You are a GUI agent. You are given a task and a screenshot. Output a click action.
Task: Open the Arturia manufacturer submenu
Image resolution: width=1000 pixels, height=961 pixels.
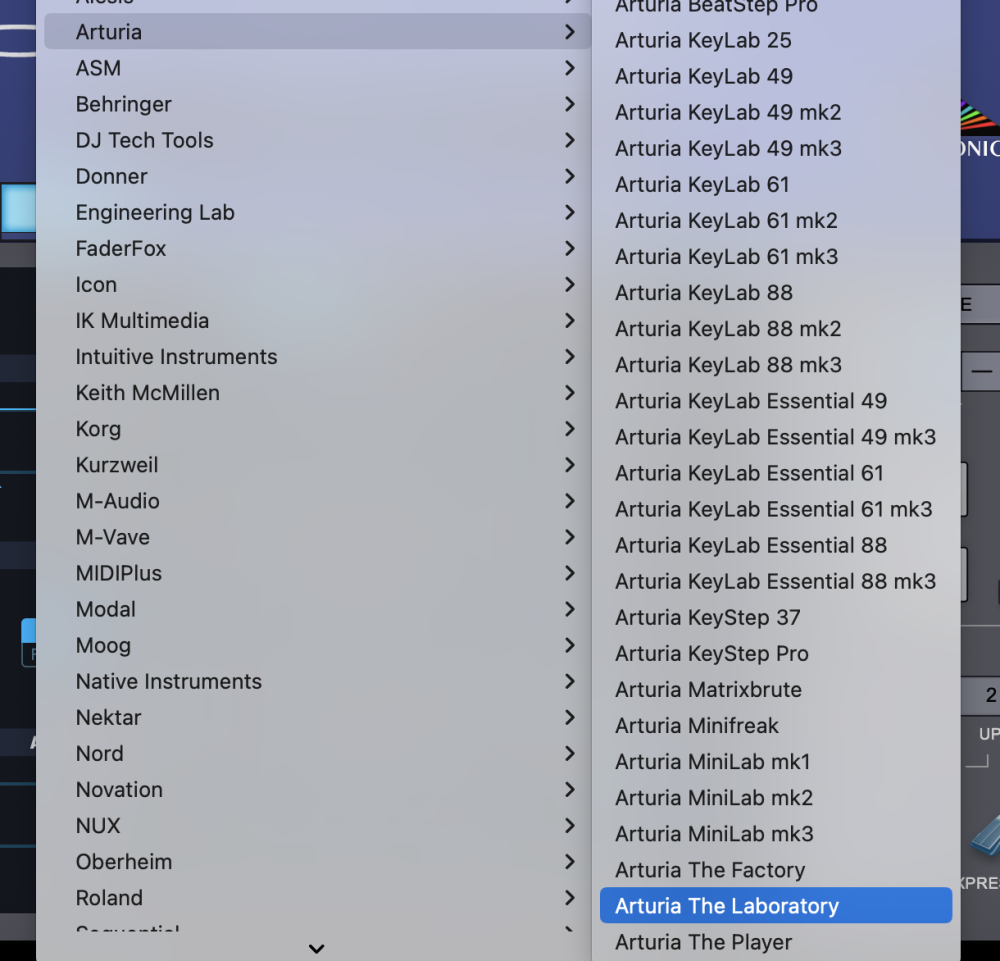pyautogui.click(x=317, y=32)
